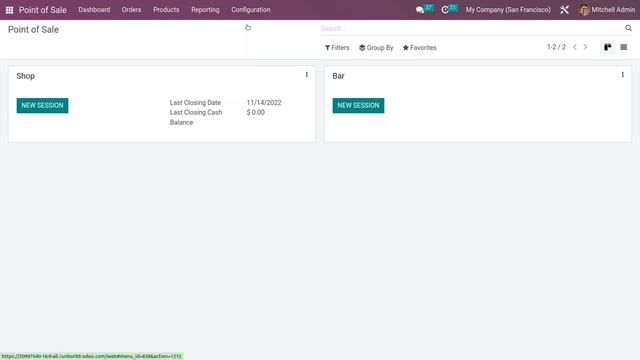Open the developer tools wrench icon

(x=564, y=10)
